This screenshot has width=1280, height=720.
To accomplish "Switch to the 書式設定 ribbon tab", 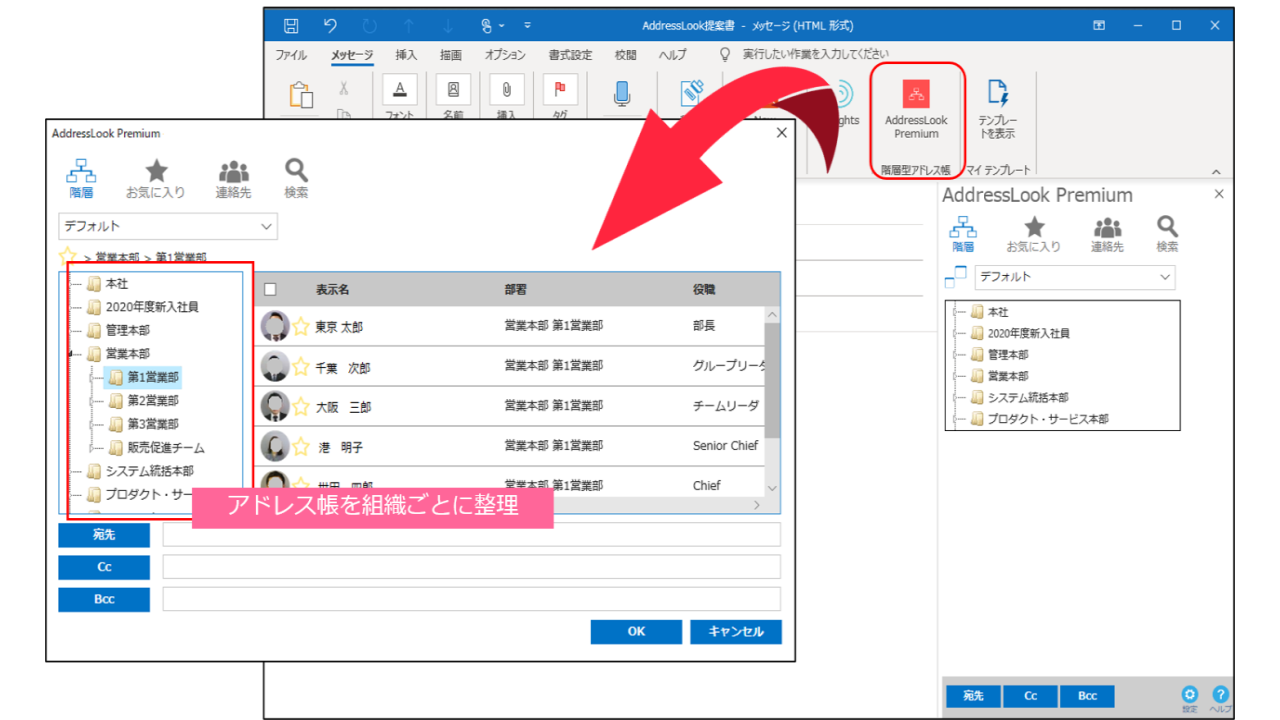I will click(570, 55).
